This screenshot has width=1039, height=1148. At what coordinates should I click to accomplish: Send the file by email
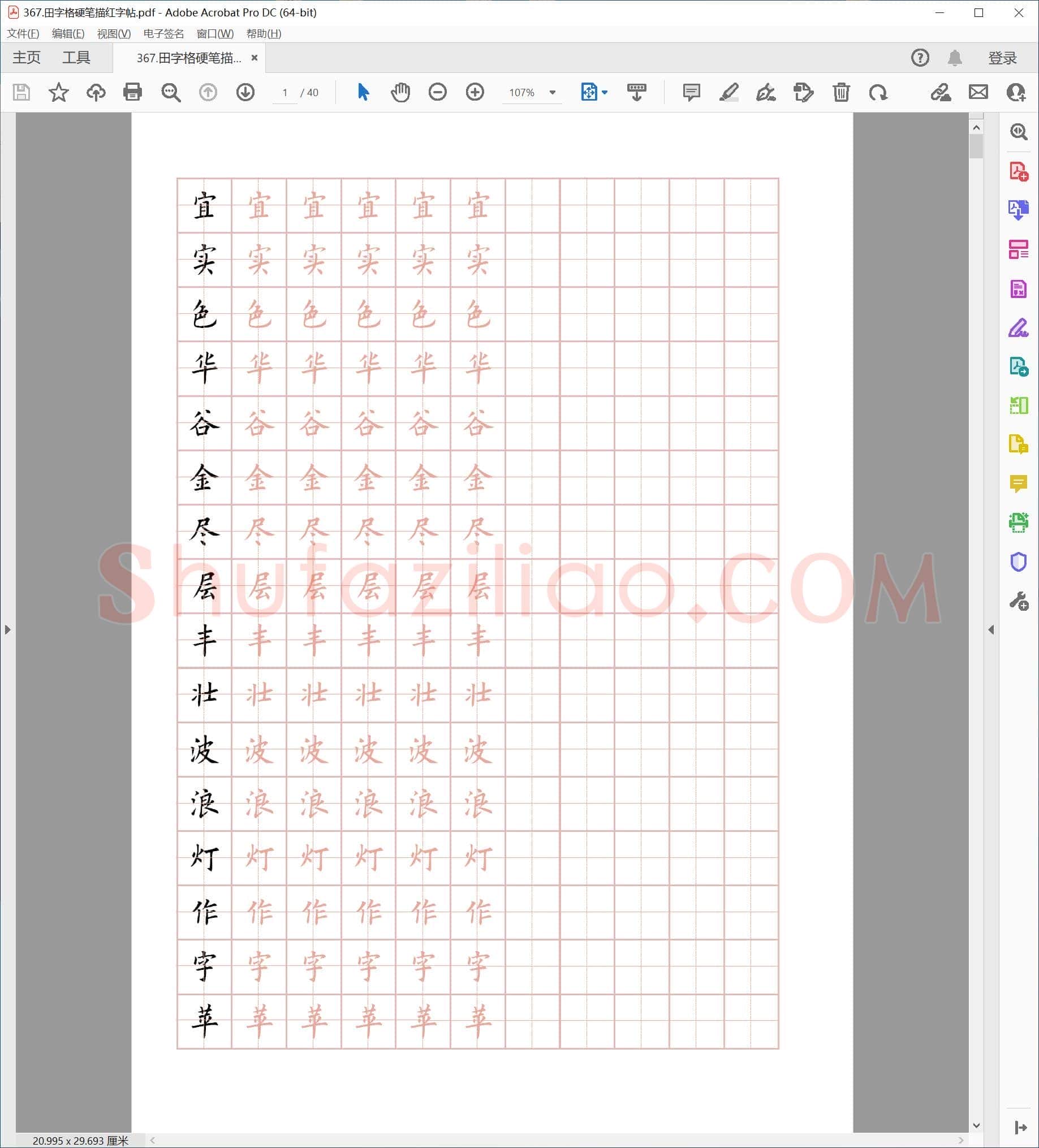click(x=978, y=92)
